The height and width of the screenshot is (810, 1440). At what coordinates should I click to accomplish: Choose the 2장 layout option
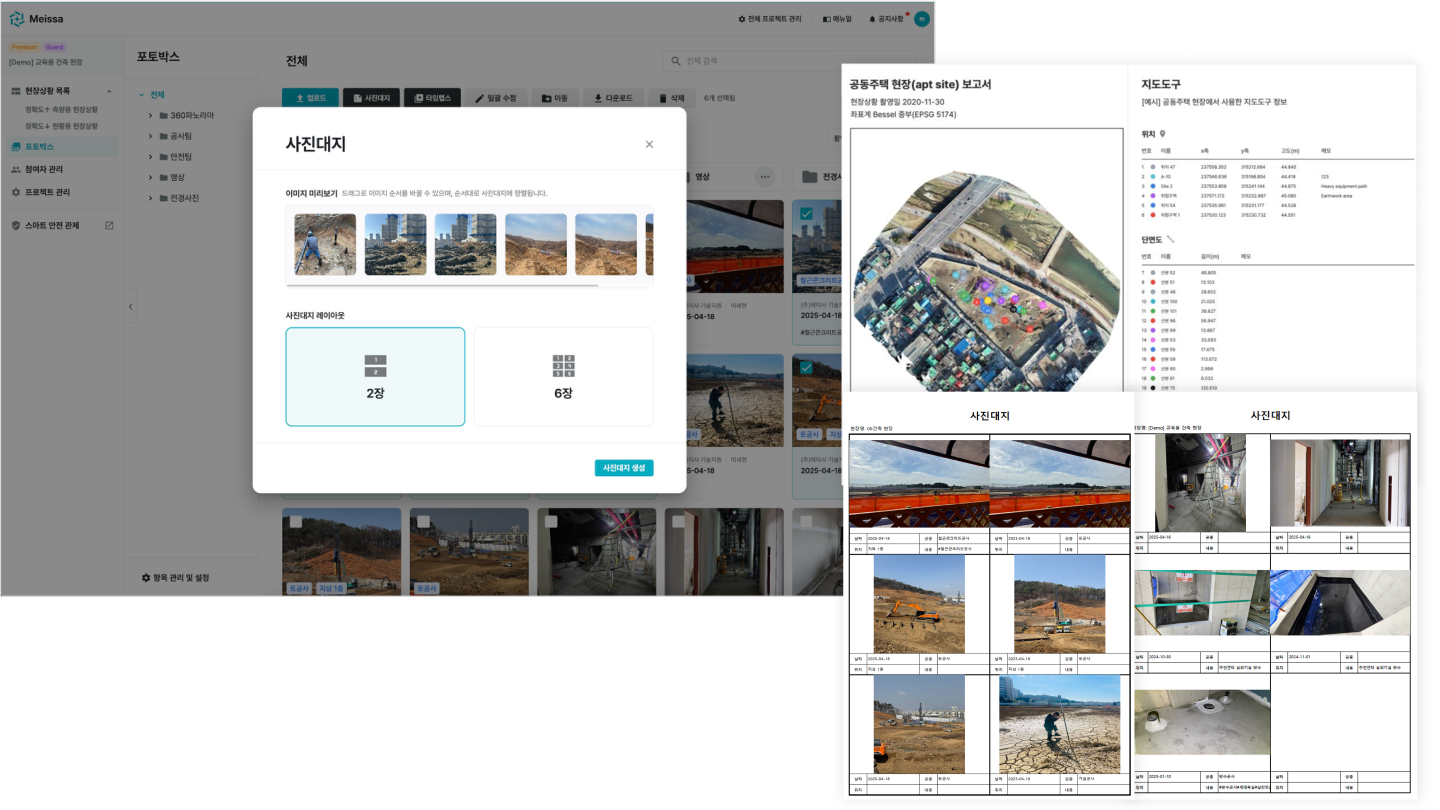pos(375,377)
